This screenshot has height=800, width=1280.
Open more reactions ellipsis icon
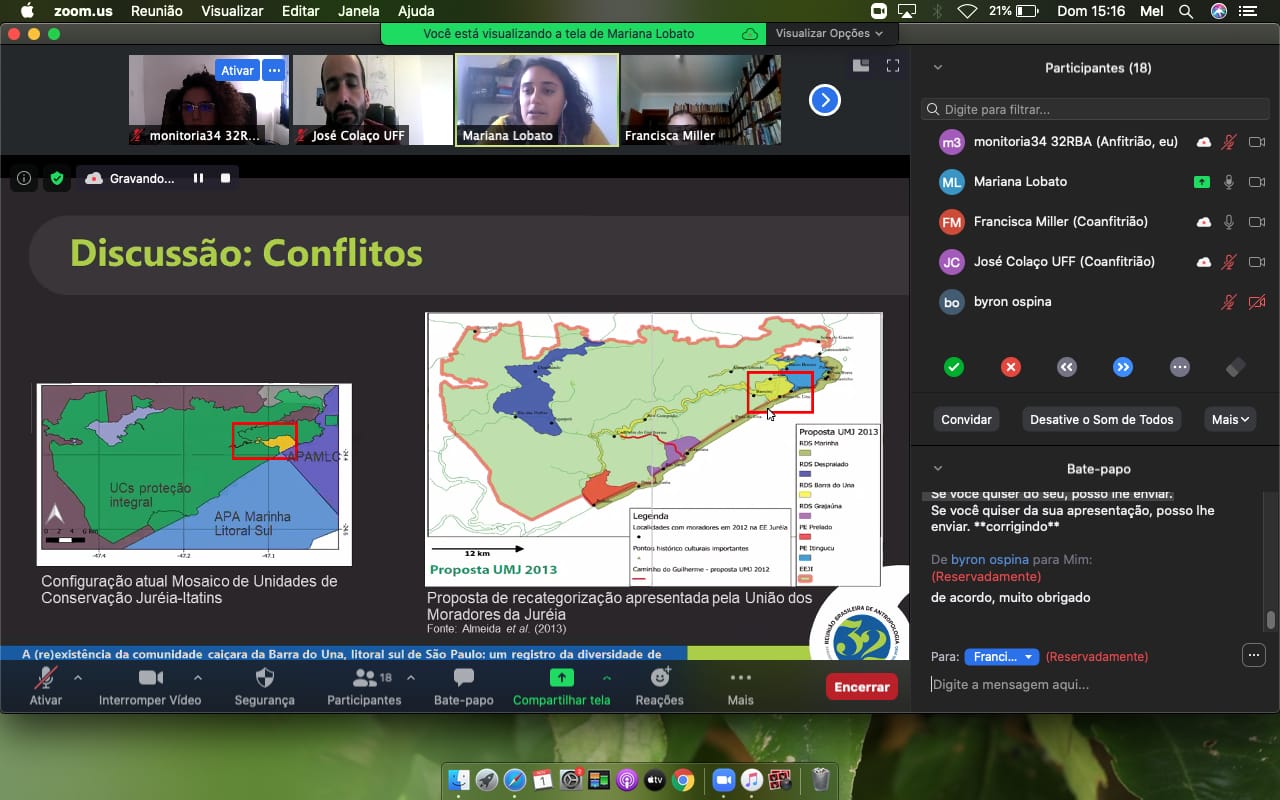[1180, 367]
